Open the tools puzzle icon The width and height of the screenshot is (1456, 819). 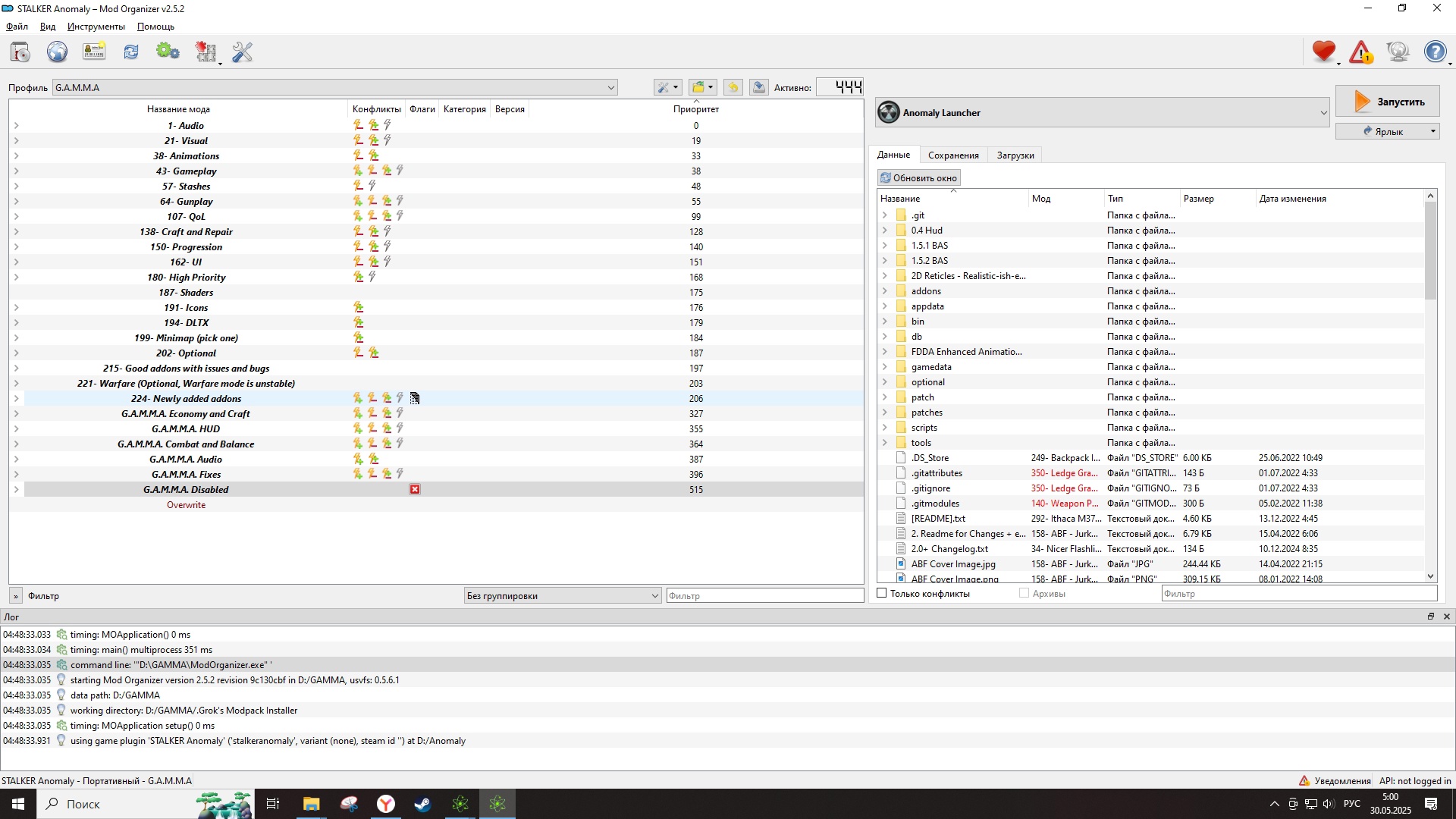pos(206,52)
